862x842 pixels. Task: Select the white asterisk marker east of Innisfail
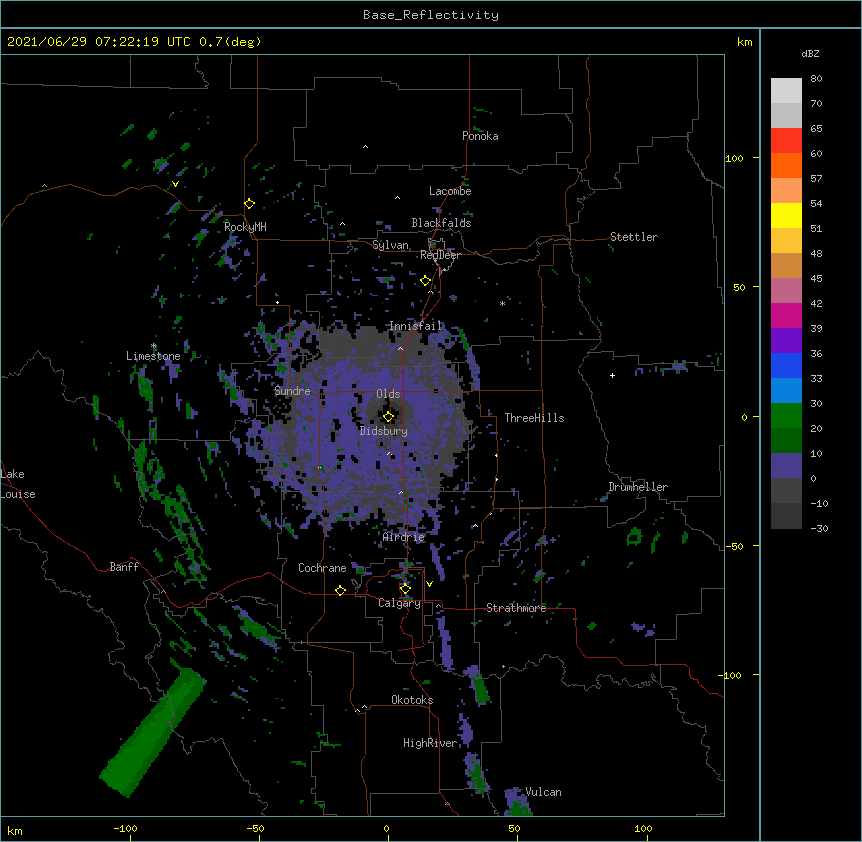502,303
